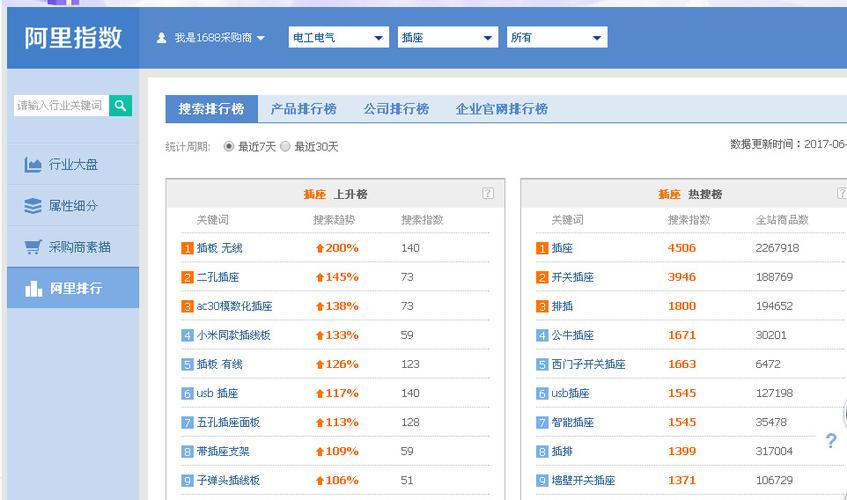Click the 106% trend value
This screenshot has width=847, height=500.
click(x=342, y=481)
